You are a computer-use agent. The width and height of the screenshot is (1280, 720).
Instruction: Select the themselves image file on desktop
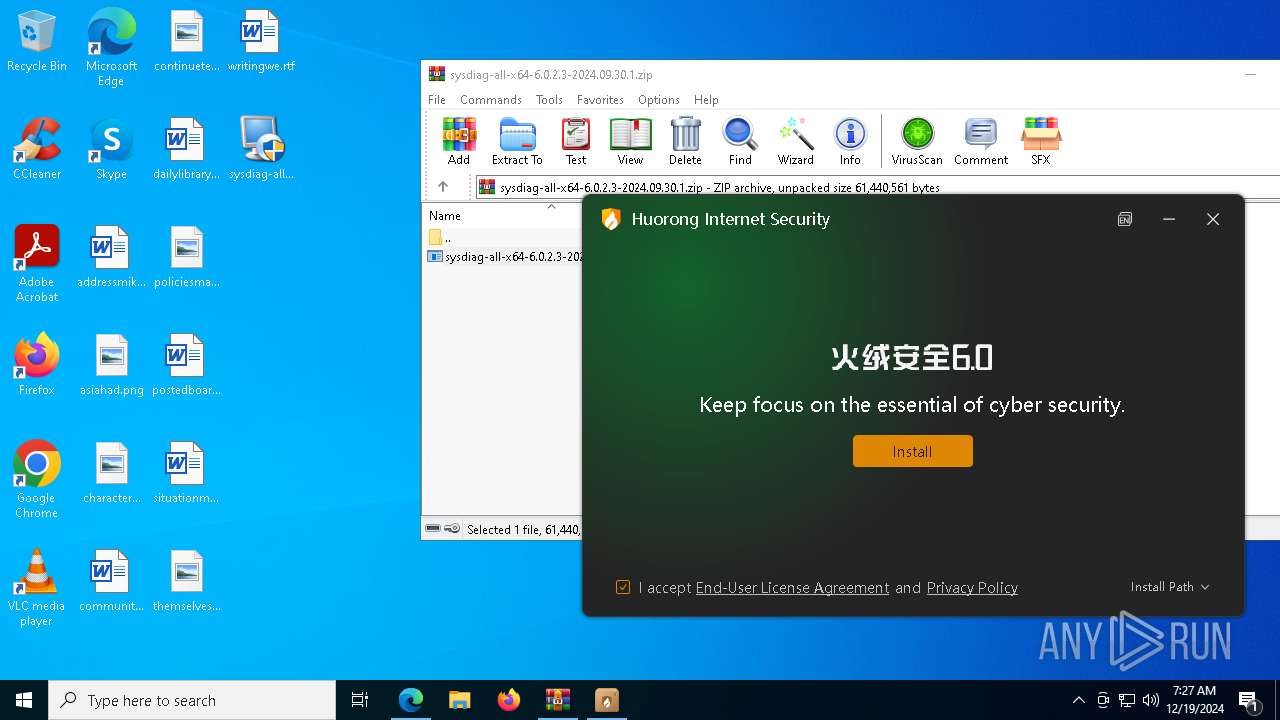pos(186,581)
